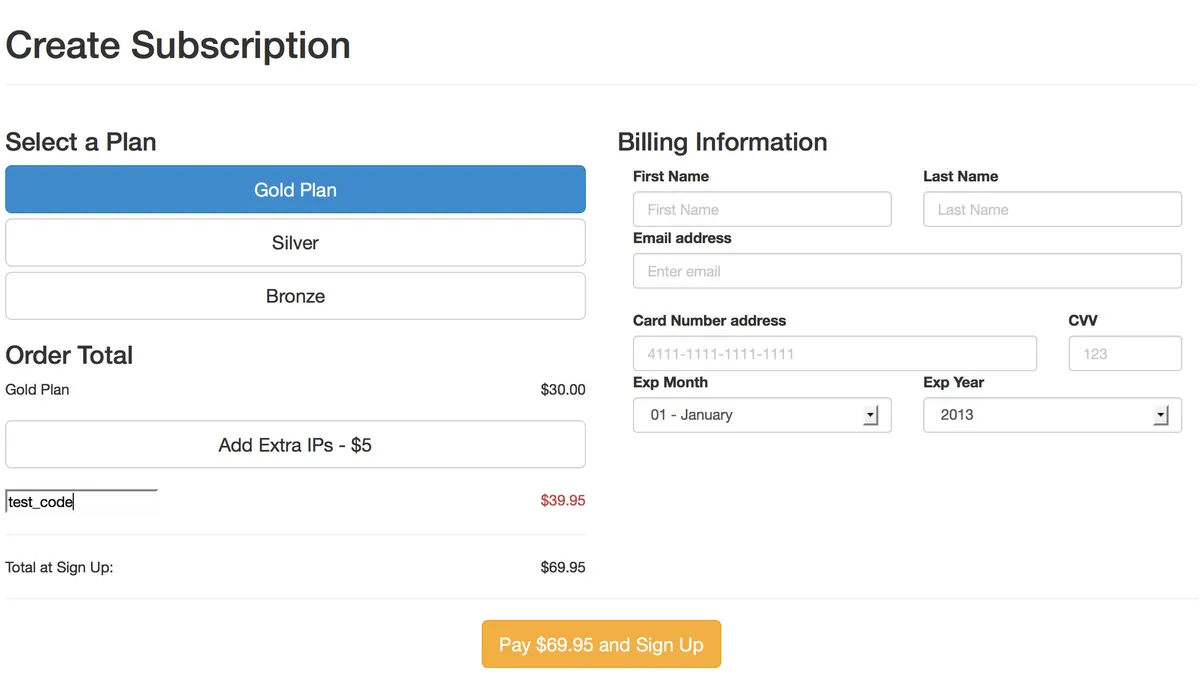
Task: Click the Email address label
Action: (x=682, y=238)
